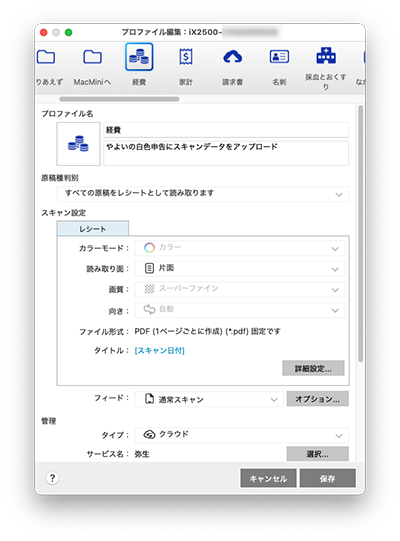The image size is (400, 541).
Task: Select the 家計 receipt profile icon
Action: pyautogui.click(x=186, y=57)
